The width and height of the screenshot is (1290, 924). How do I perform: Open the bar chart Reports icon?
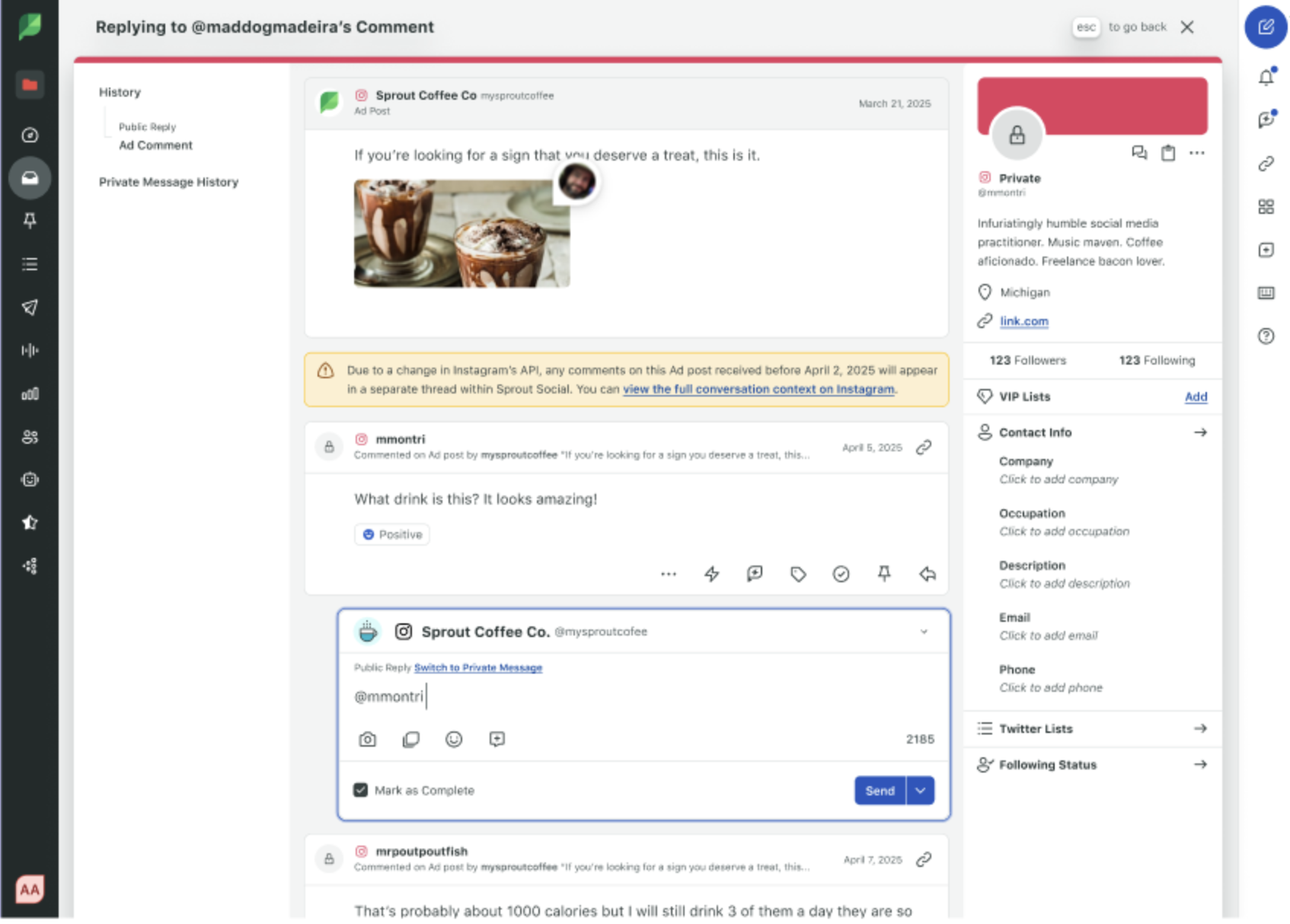pyautogui.click(x=30, y=393)
